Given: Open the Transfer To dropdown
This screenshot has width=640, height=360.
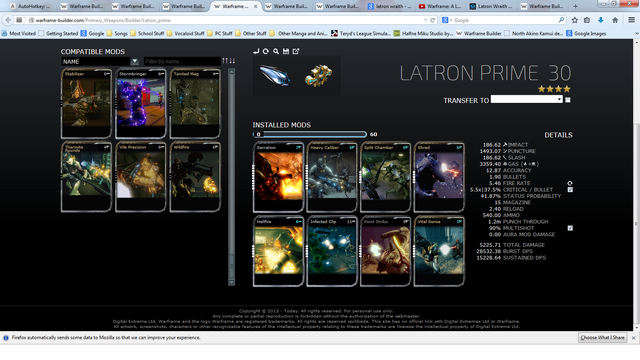Looking at the screenshot, I should click(527, 99).
